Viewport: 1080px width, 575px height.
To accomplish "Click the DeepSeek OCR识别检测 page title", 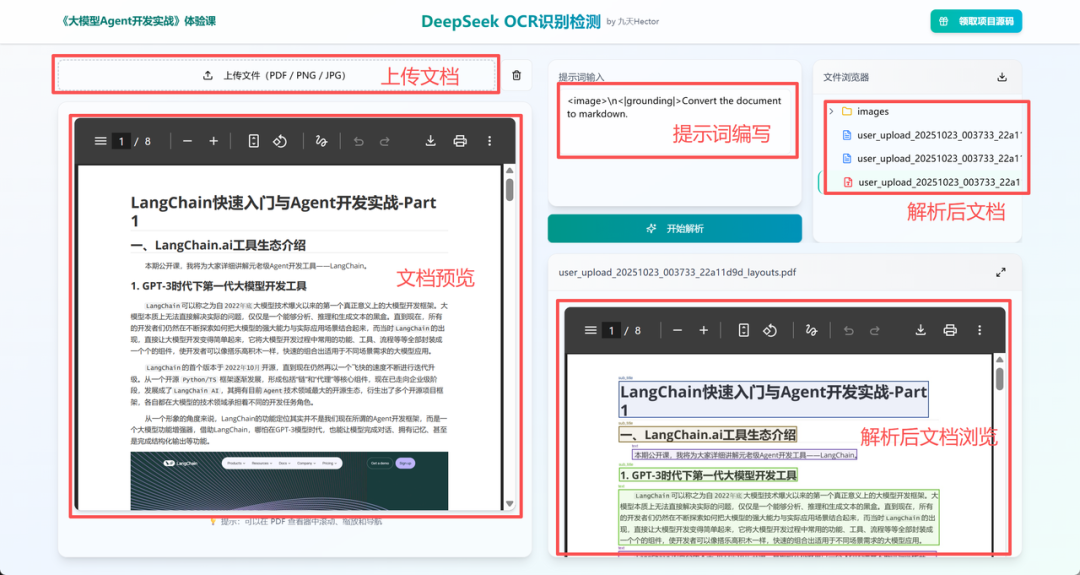I will click(x=510, y=21).
